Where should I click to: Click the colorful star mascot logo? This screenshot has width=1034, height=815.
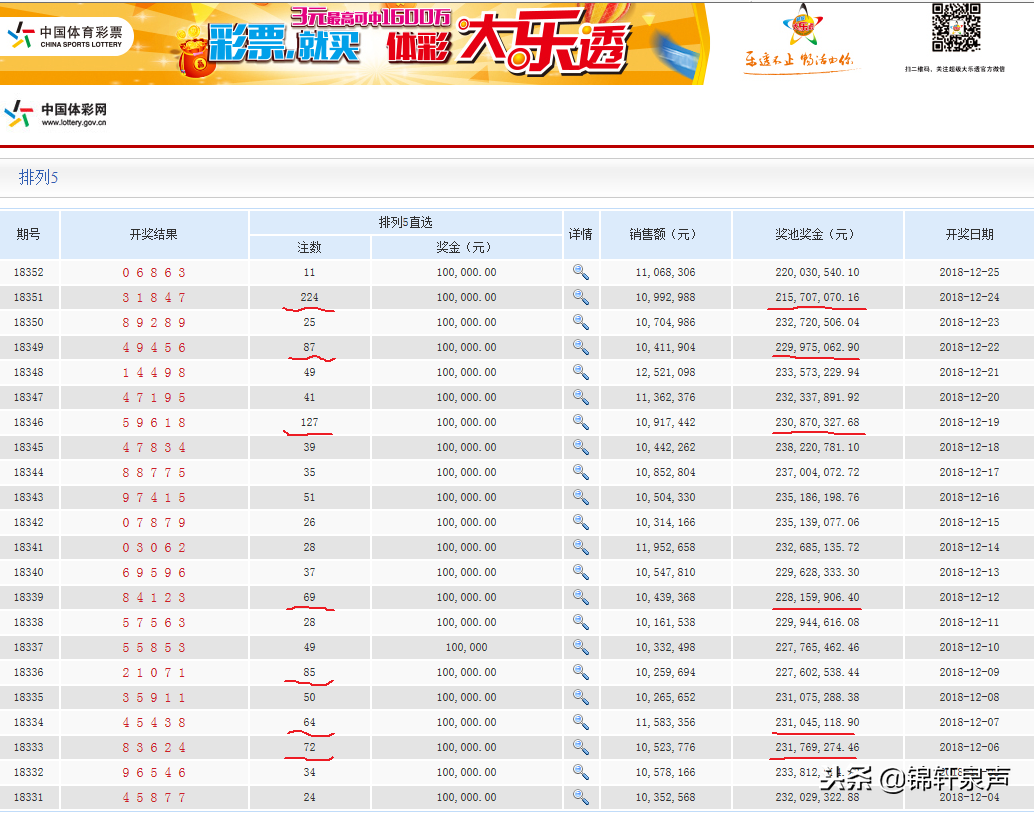coord(802,24)
